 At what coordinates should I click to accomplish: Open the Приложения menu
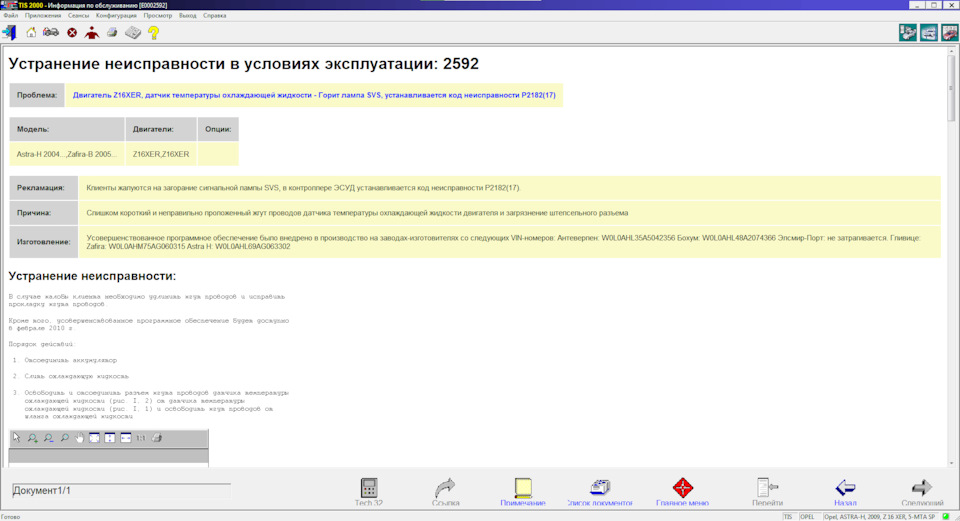[43, 15]
